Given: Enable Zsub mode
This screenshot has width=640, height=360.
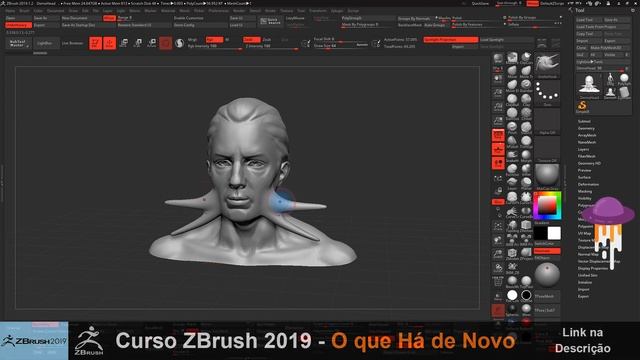Looking at the screenshot, I should pyautogui.click(x=267, y=40).
